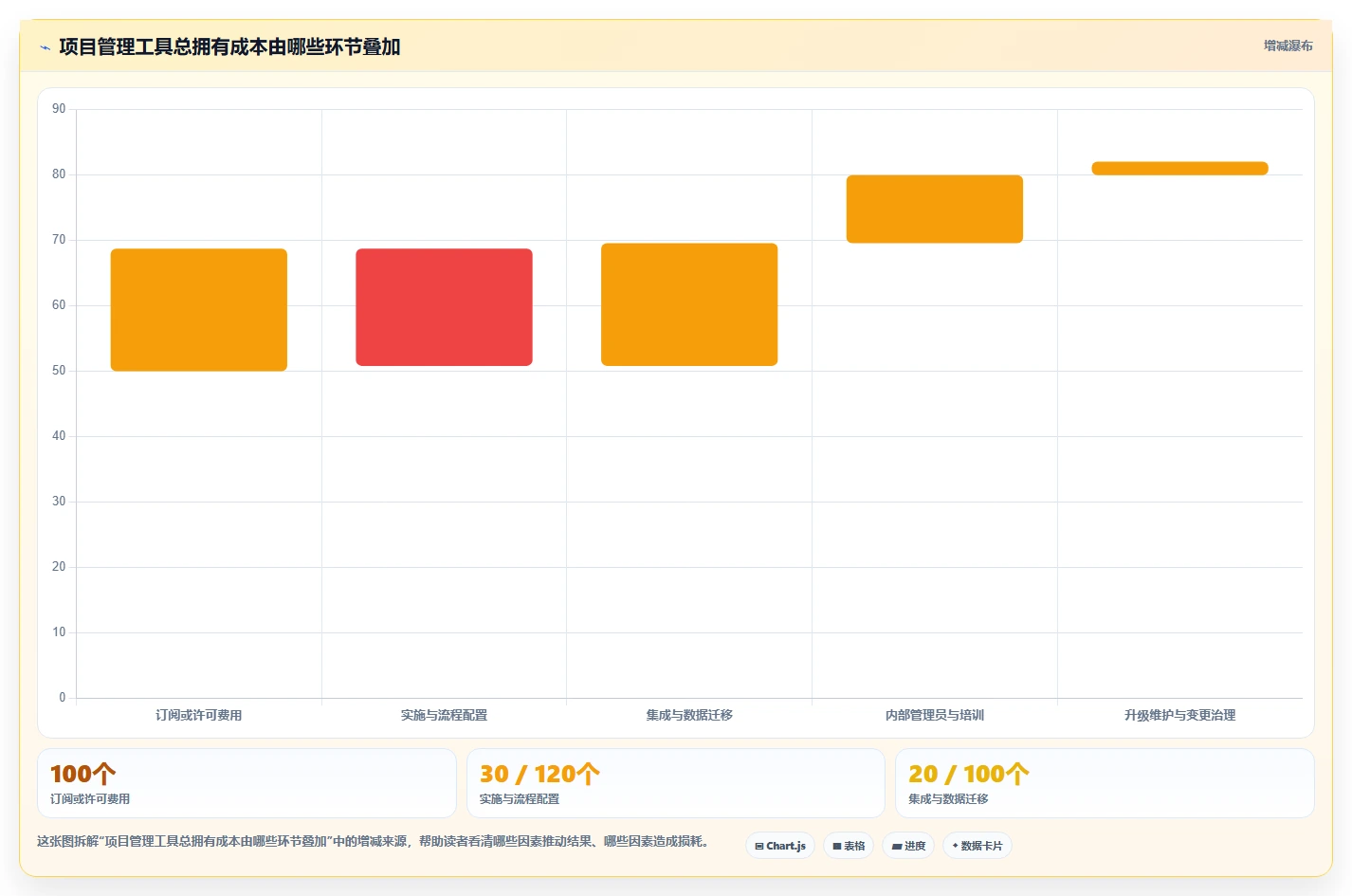Click the 进度 chip
Screen dimensions: 1352x896
tap(908, 846)
